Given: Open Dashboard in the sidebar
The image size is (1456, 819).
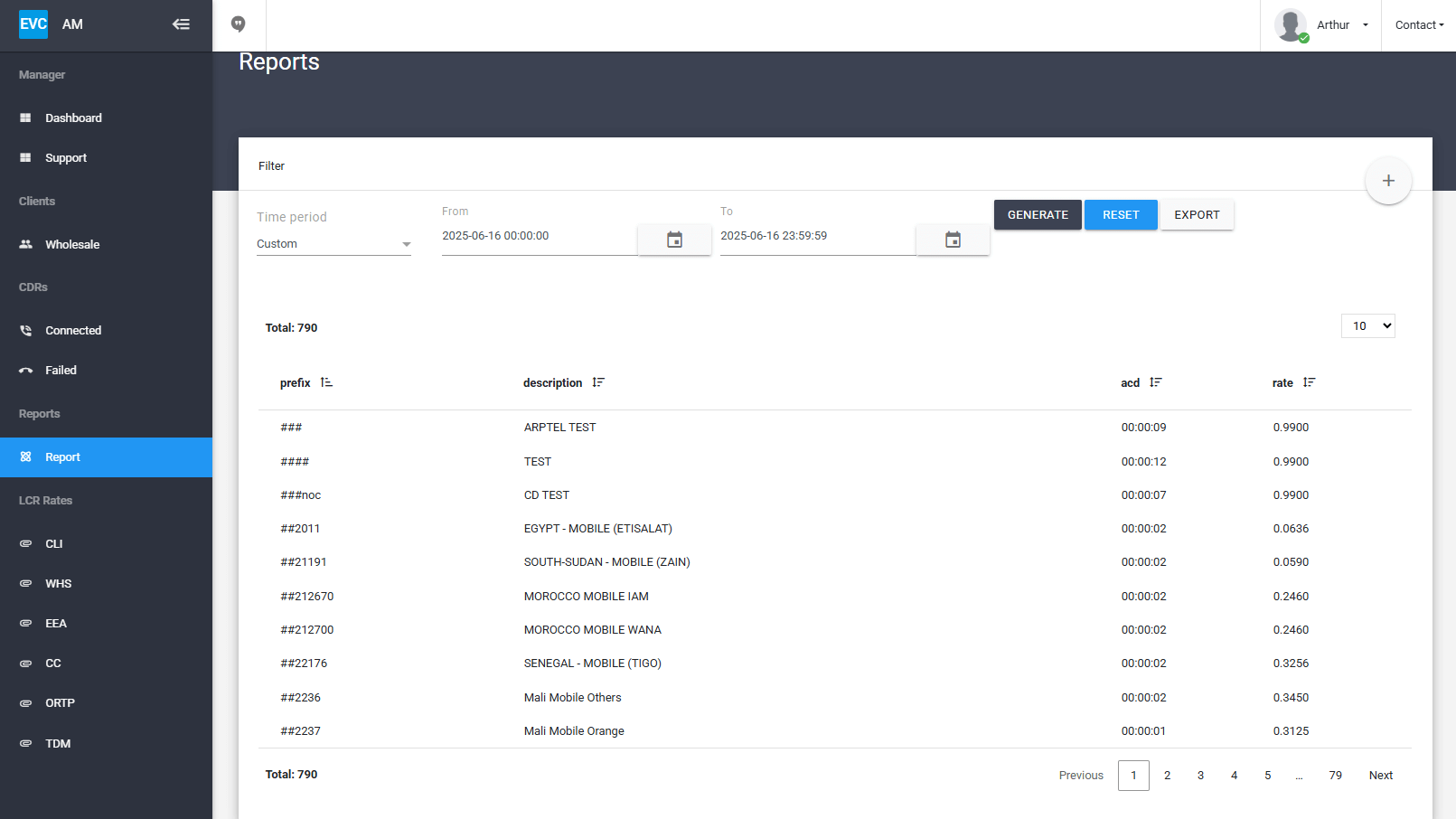Looking at the screenshot, I should click(106, 118).
